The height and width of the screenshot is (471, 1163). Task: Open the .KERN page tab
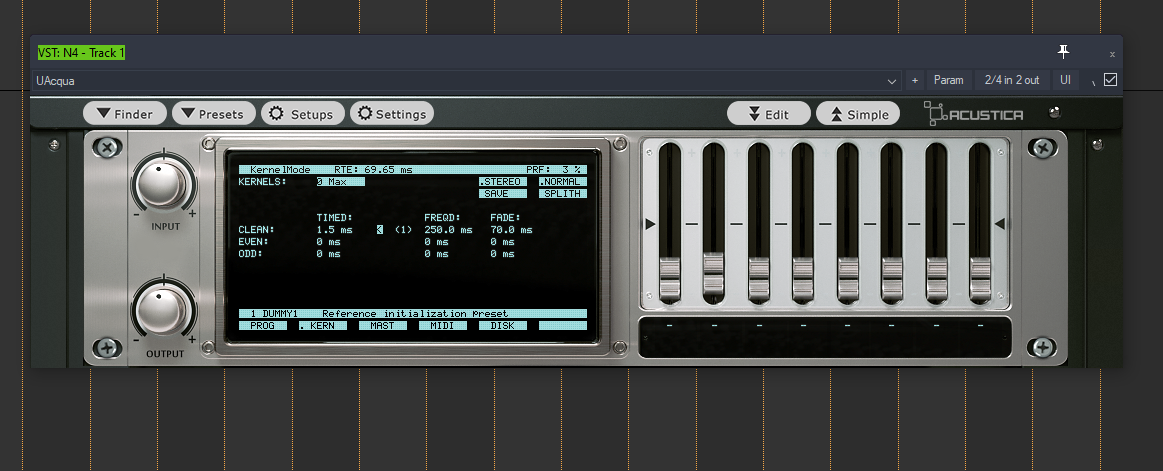(323, 326)
